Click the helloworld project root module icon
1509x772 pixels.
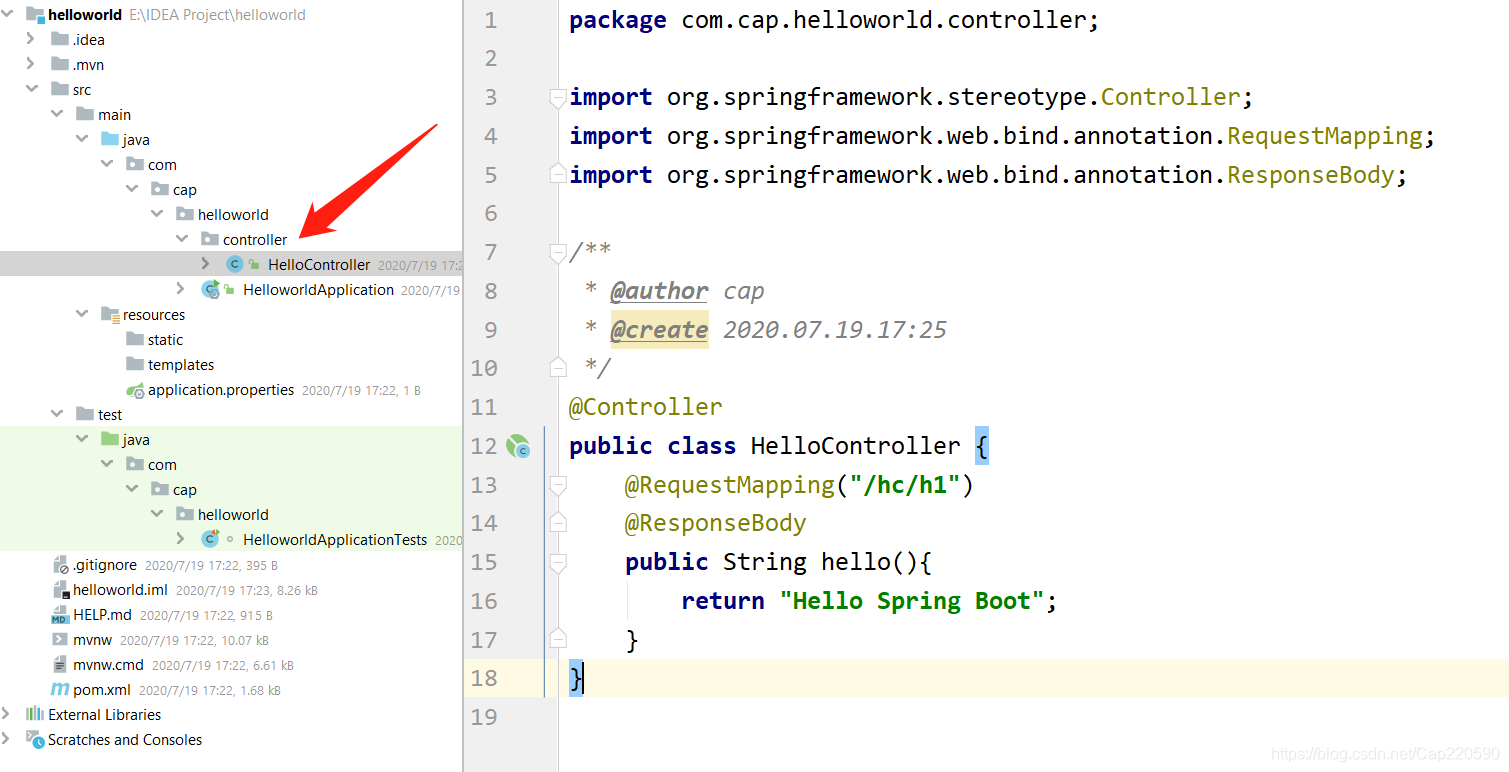coord(35,15)
